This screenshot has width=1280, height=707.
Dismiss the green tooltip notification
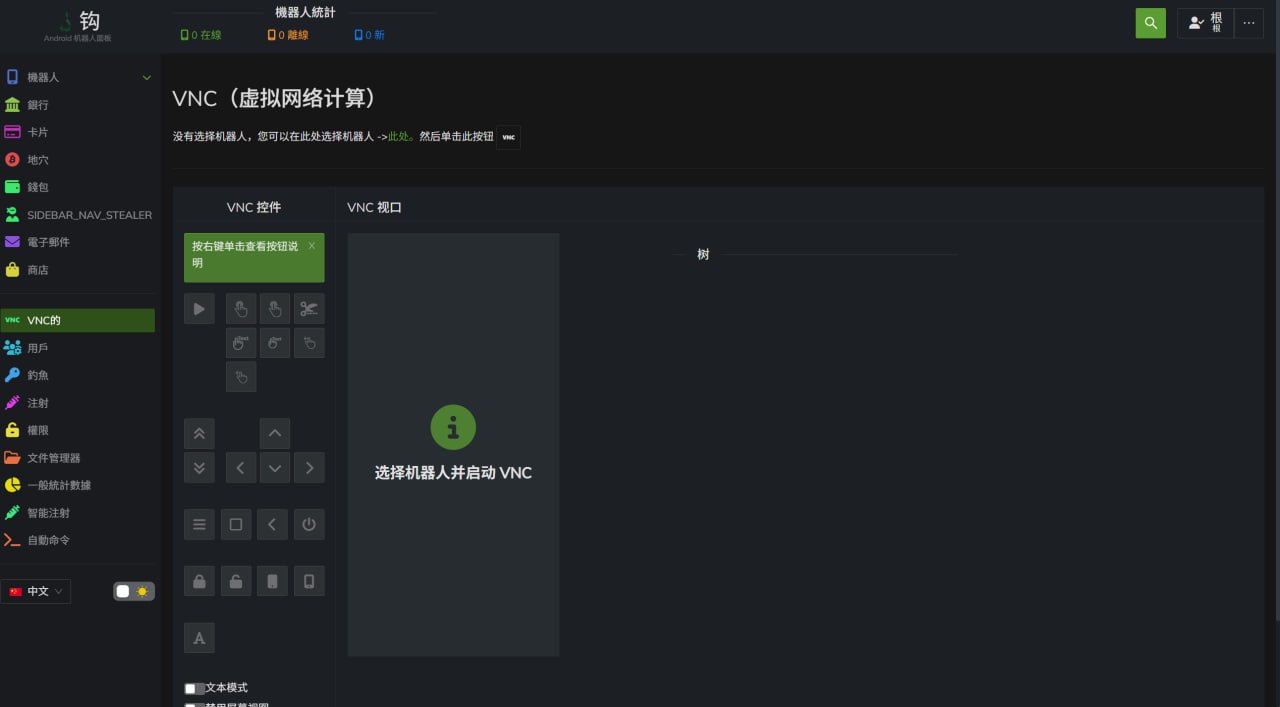[x=311, y=246]
